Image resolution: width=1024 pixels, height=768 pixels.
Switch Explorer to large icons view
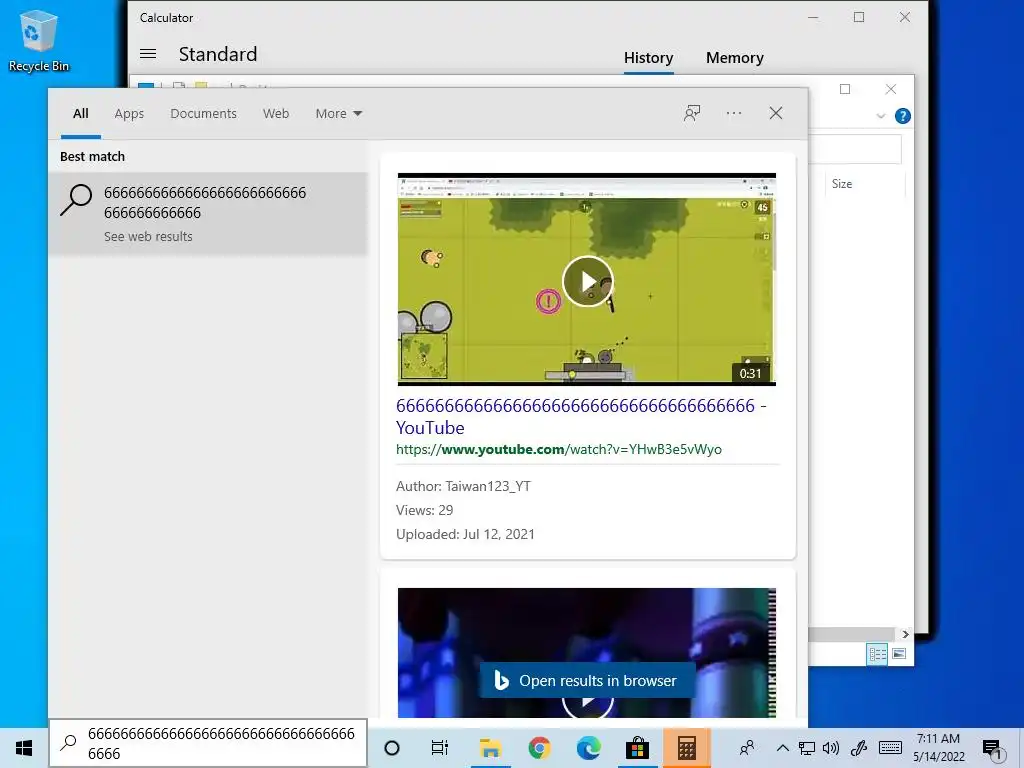pos(899,654)
